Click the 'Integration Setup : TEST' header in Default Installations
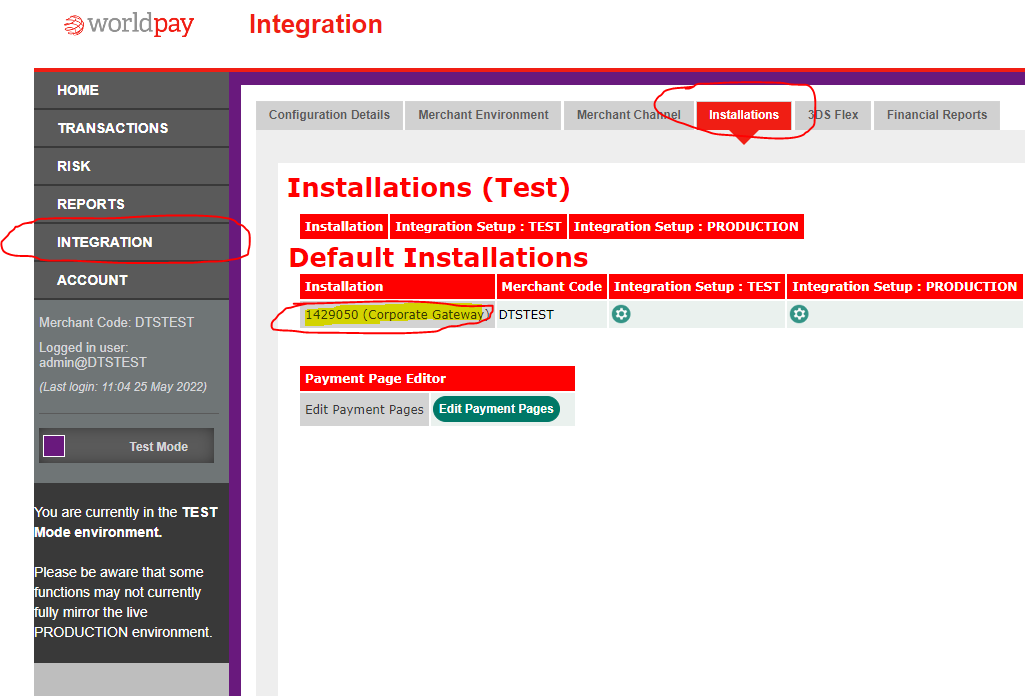Image resolution: width=1025 pixels, height=696 pixels. 697,286
